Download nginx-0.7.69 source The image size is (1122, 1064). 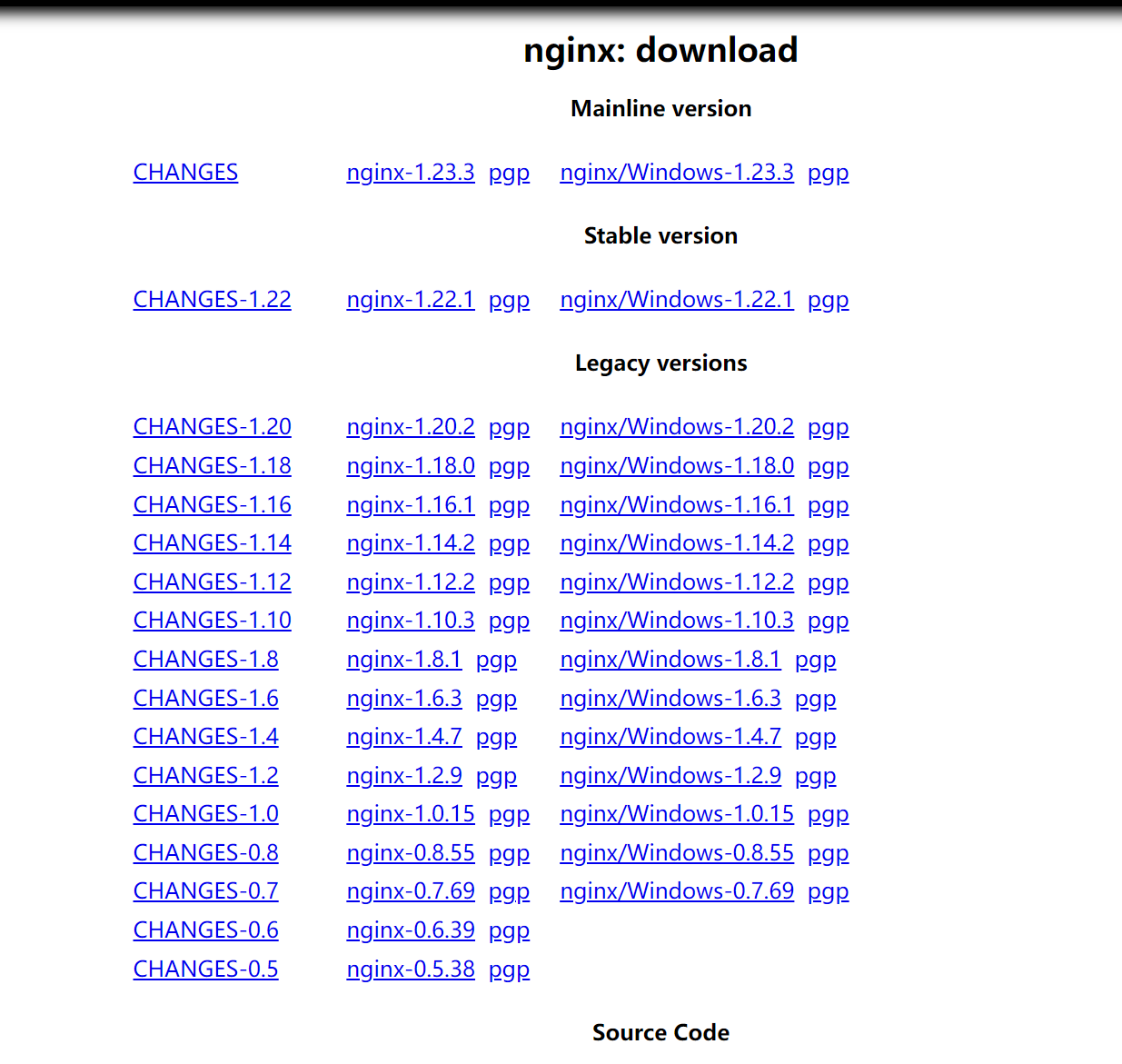coord(411,891)
